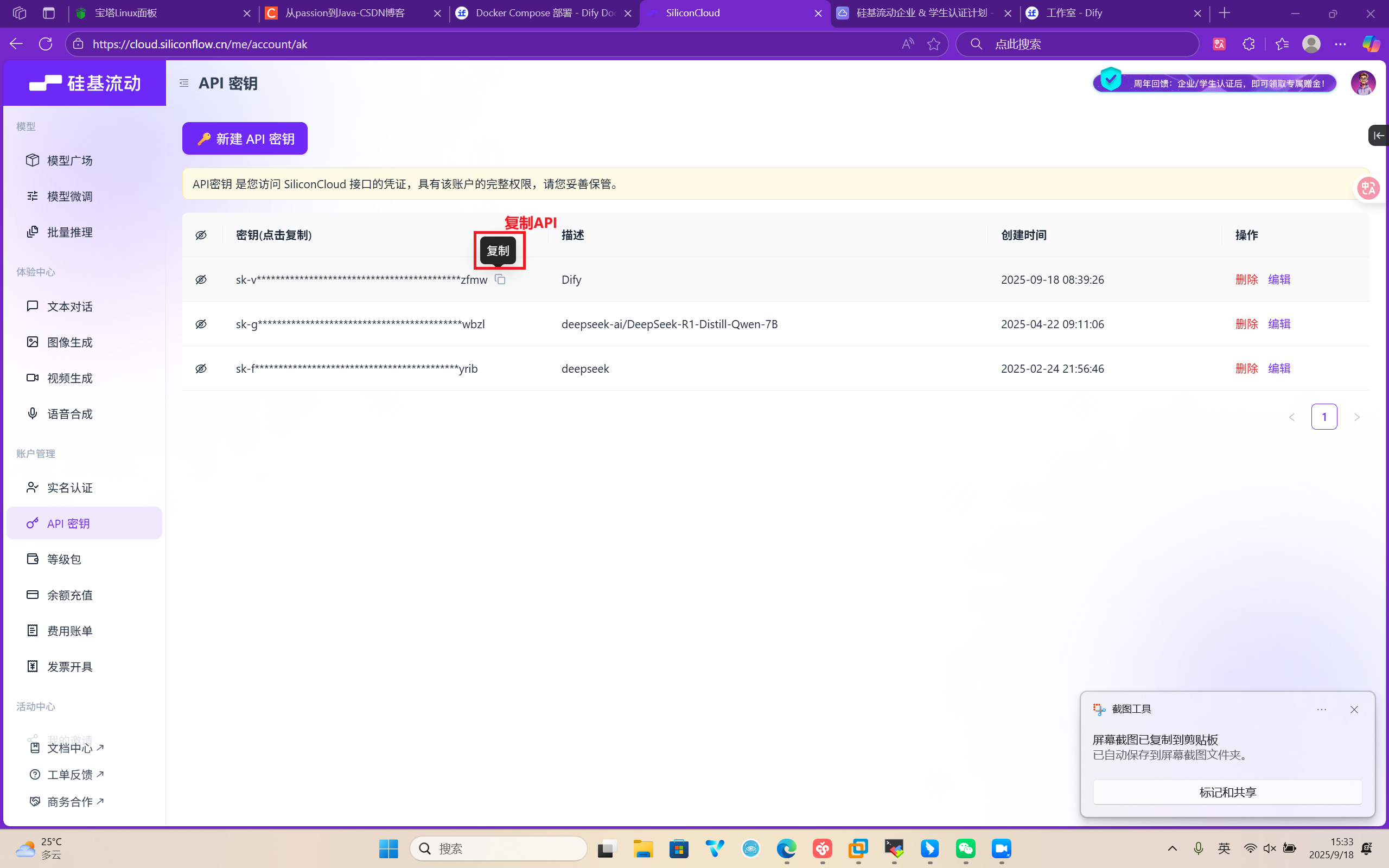Collapse the sidebar using the icon beside API 密钥
Viewport: 1389px width, 868px height.
coord(184,82)
